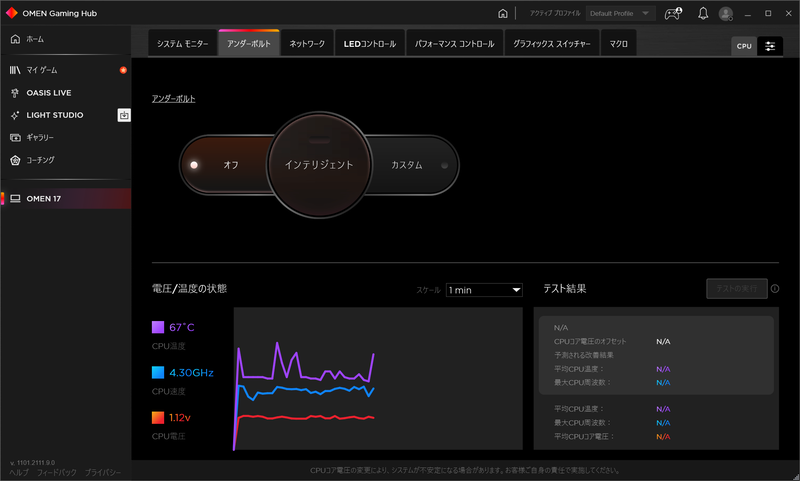Open the スケール 1 min dropdown

[484, 290]
